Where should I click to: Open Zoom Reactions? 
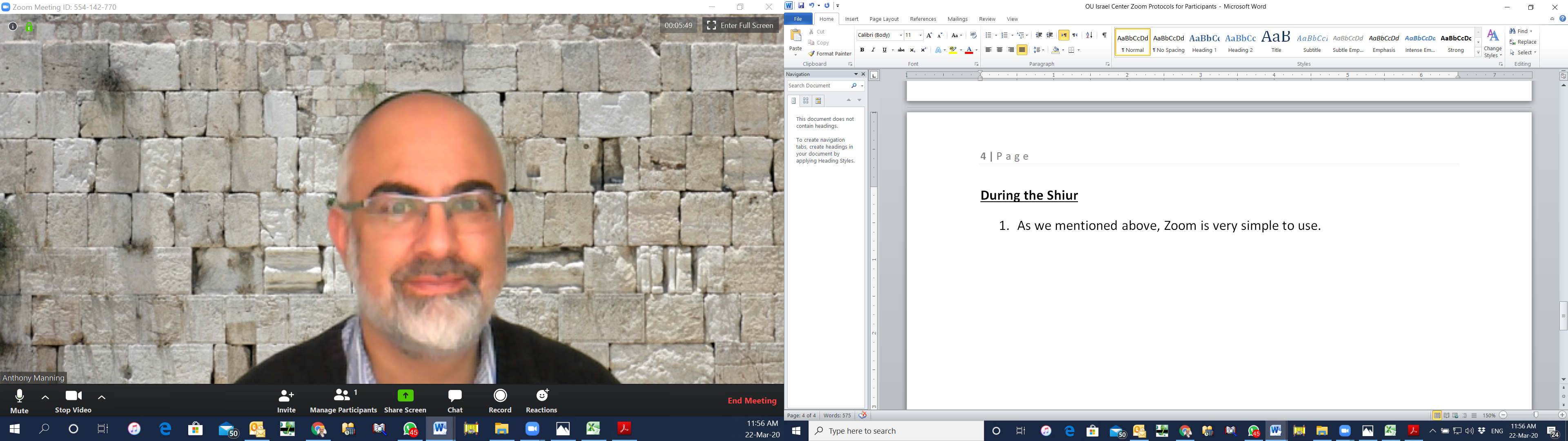(541, 396)
